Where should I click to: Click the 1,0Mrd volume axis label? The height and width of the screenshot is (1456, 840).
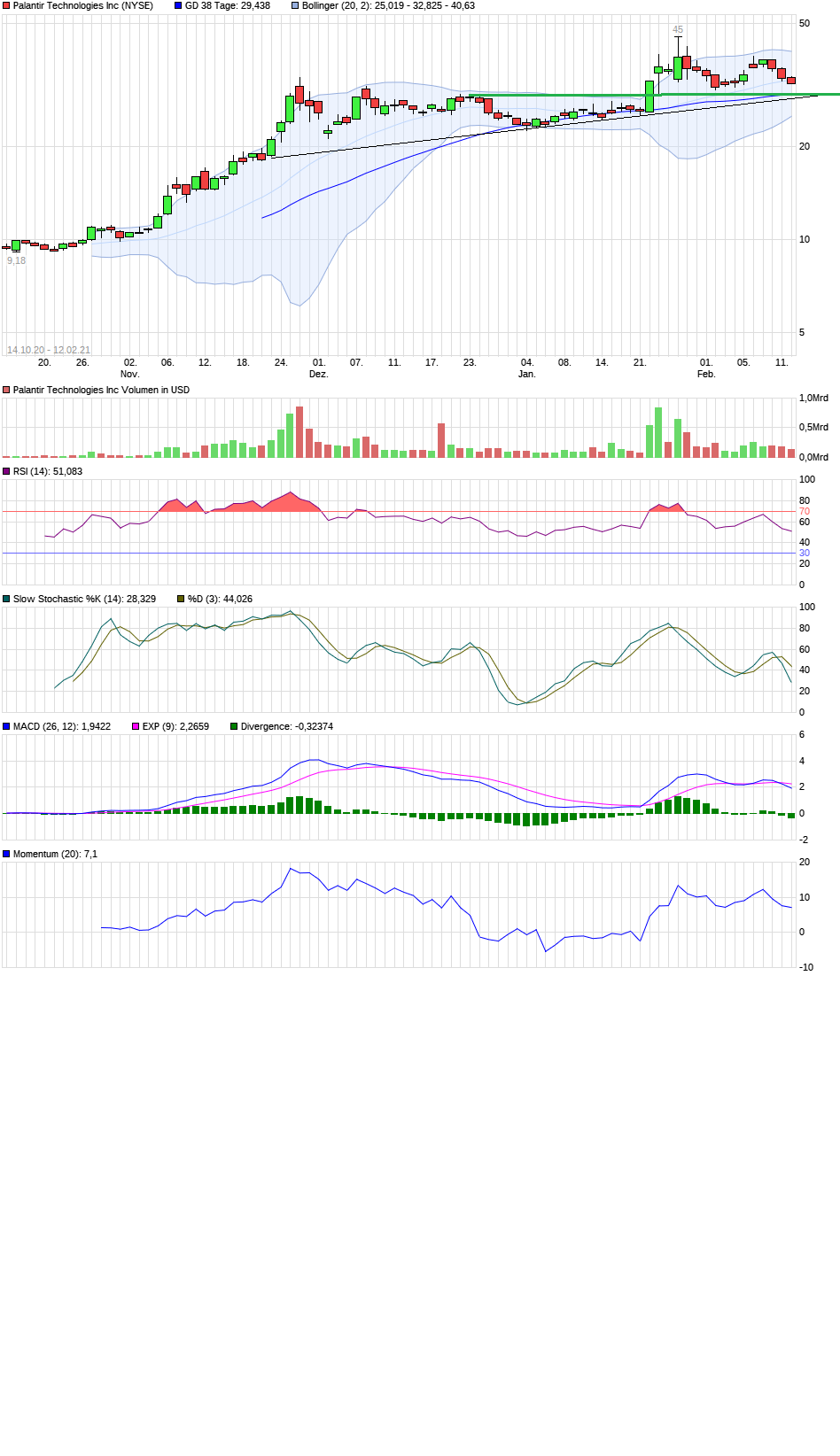[813, 399]
